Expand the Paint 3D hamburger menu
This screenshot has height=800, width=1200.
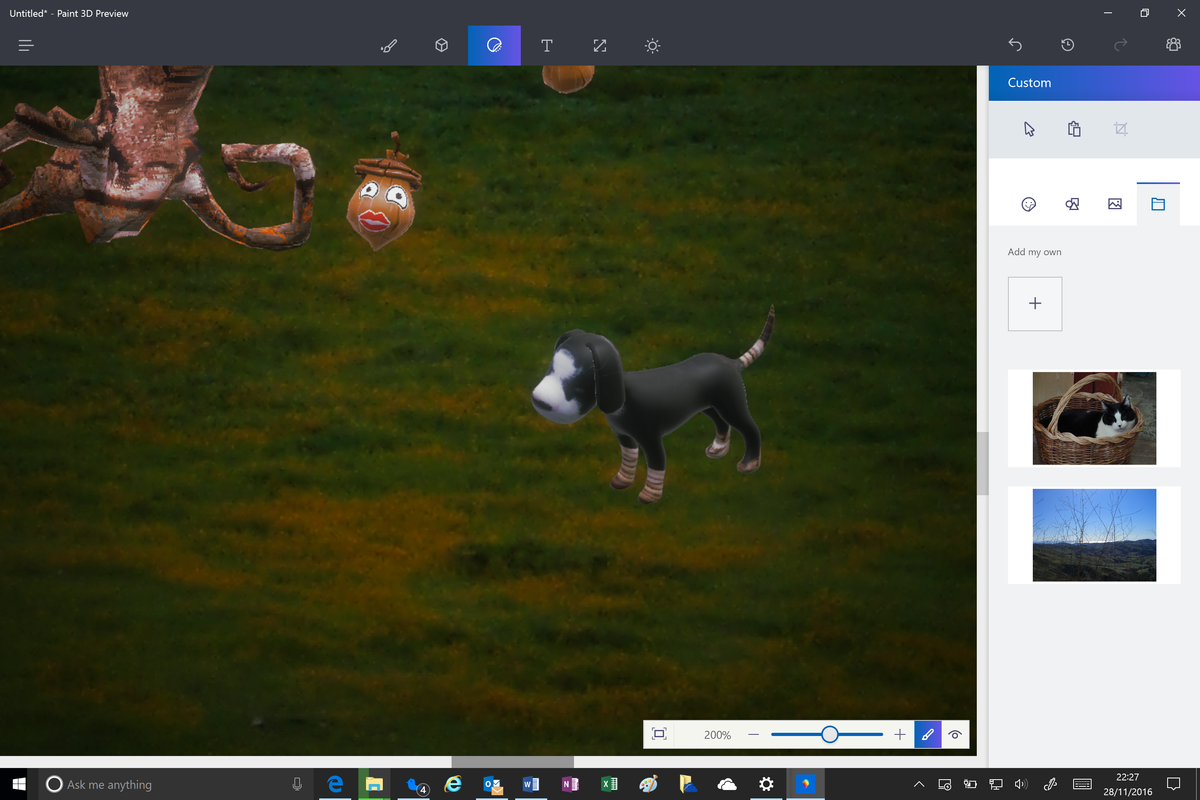pos(25,45)
